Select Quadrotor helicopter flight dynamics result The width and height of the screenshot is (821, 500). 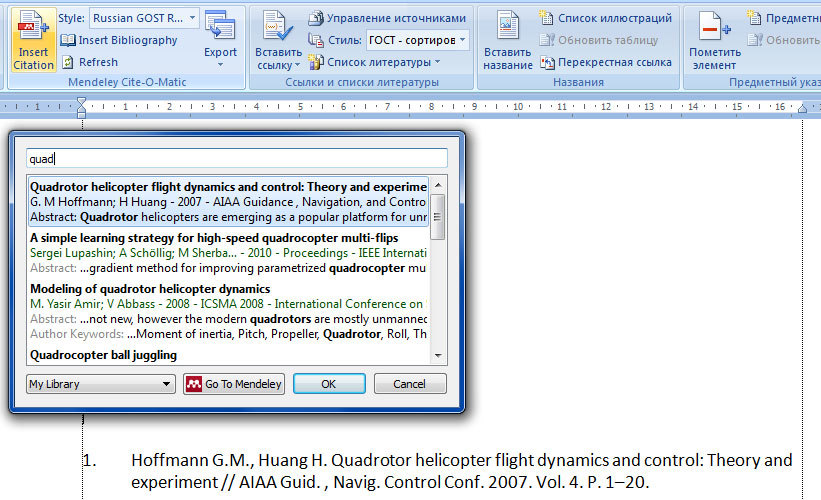(x=228, y=202)
